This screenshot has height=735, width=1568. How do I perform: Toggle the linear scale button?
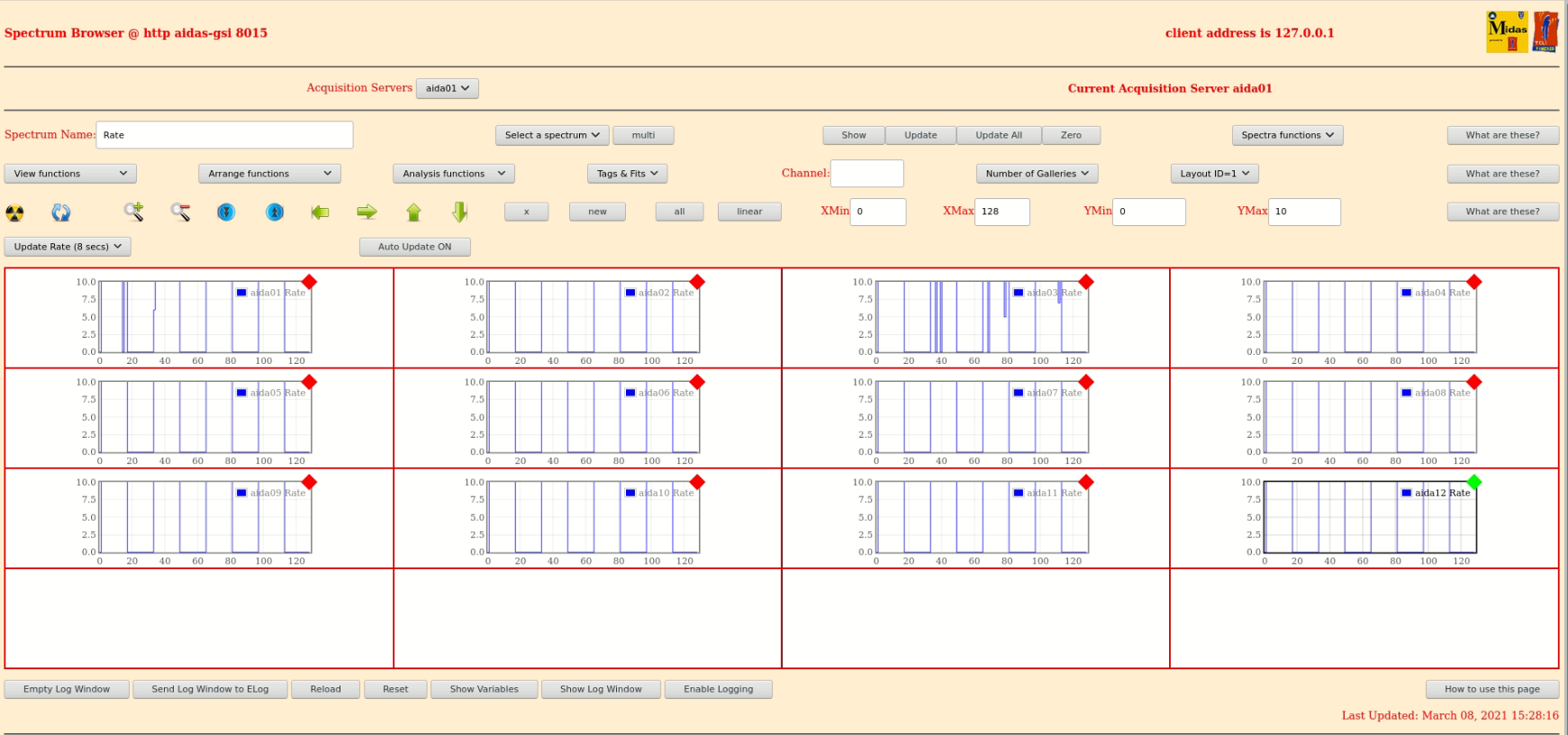[748, 212]
